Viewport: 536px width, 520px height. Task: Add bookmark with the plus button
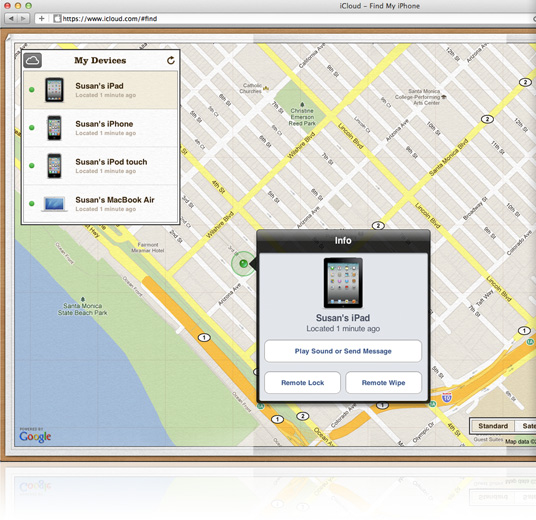42,18
